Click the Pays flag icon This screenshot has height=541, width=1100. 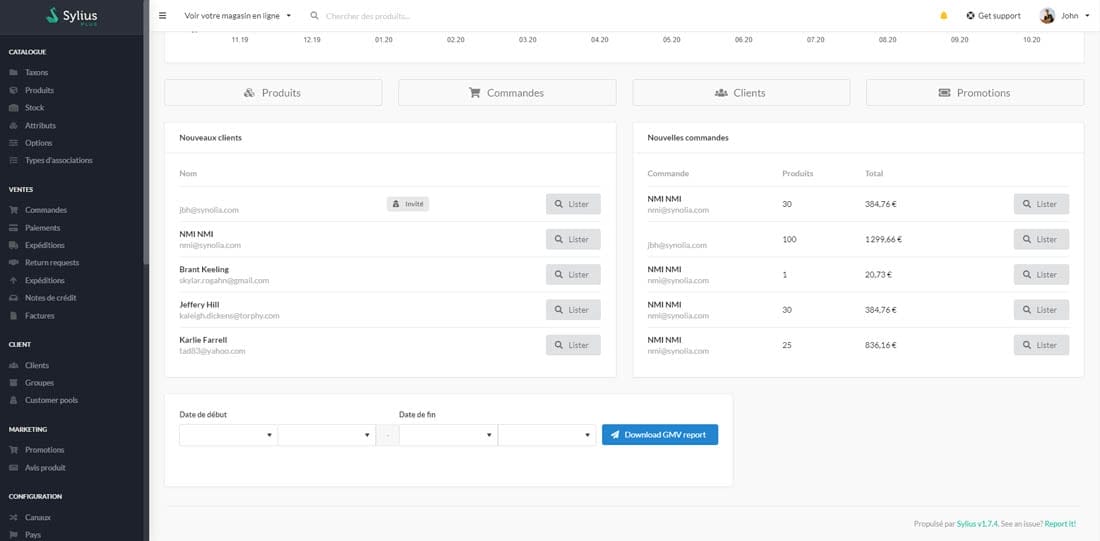tap(13, 535)
